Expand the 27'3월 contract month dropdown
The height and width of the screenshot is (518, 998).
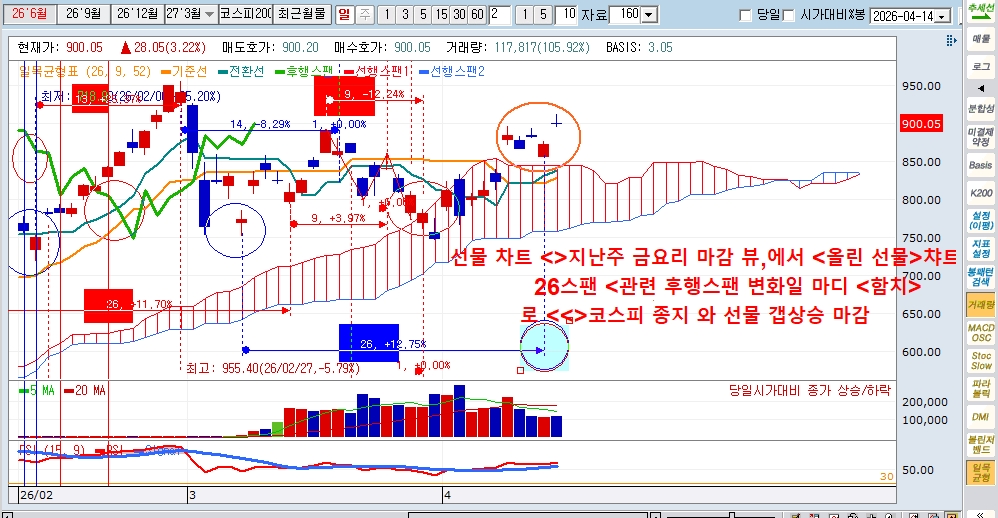pos(208,15)
